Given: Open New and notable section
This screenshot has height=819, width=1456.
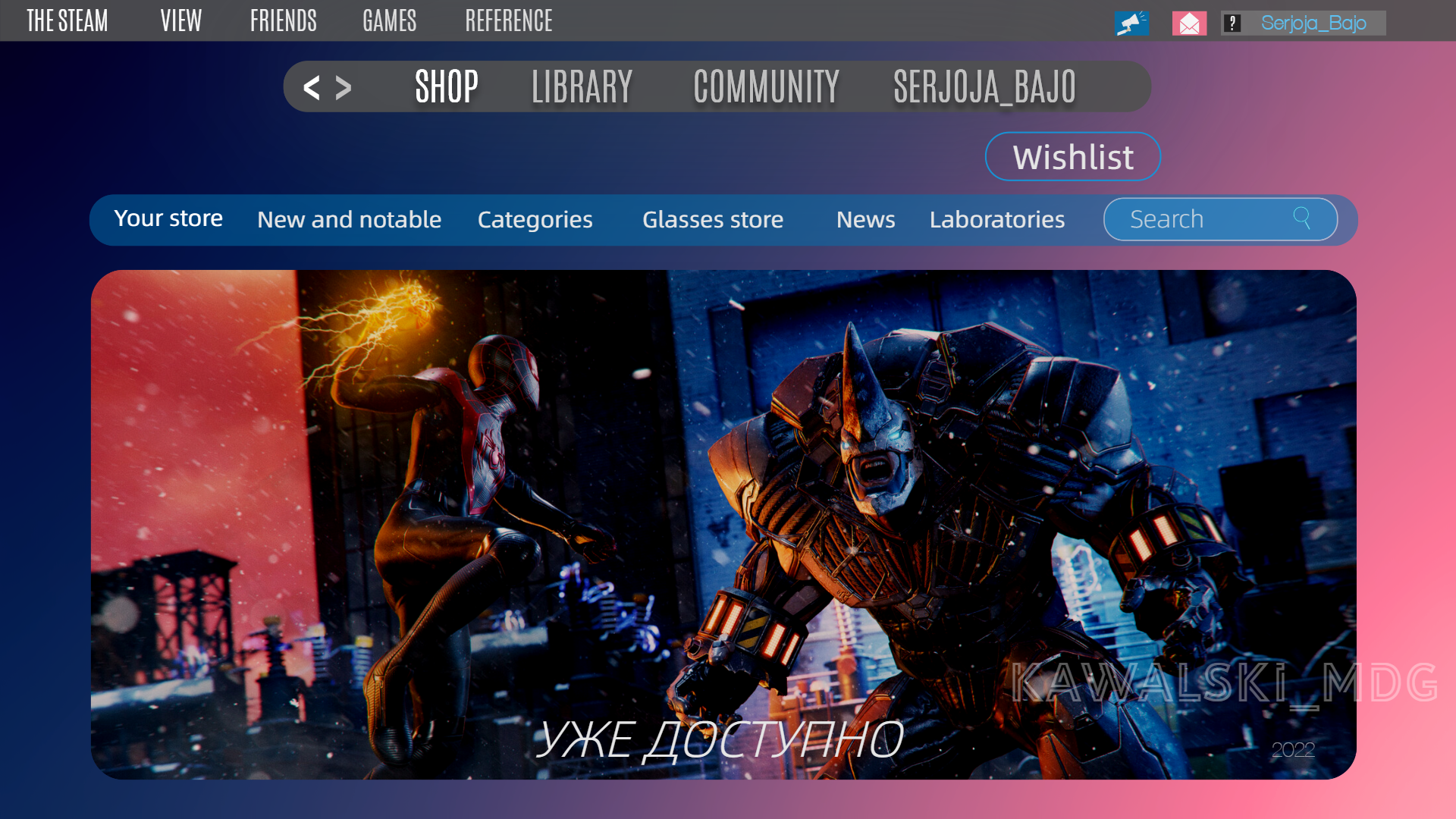Looking at the screenshot, I should click(349, 219).
